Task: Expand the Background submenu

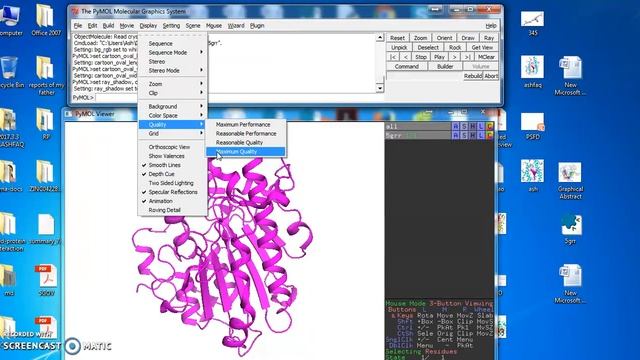Action: click(x=173, y=106)
